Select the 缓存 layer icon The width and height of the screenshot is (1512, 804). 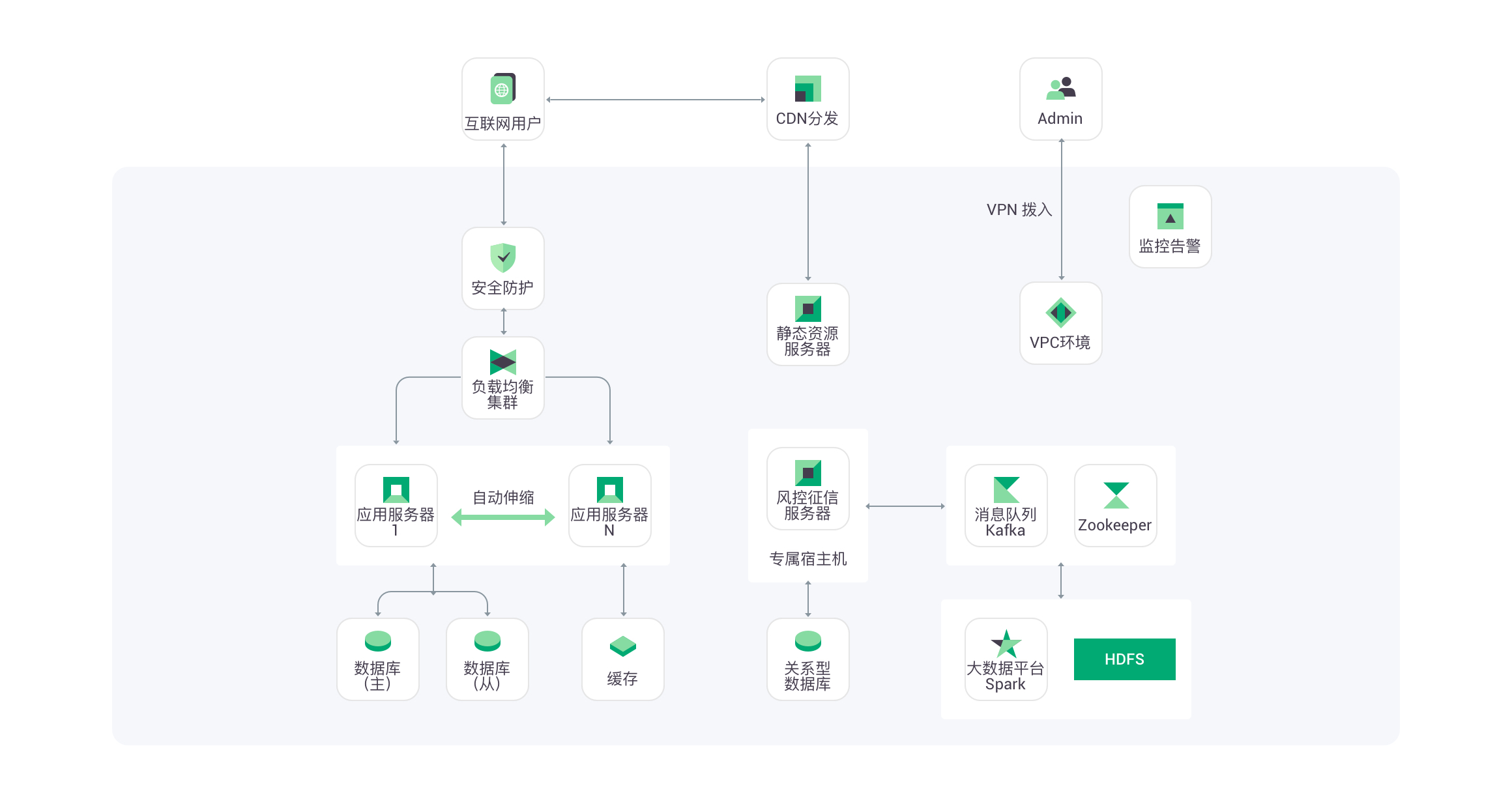pos(623,646)
